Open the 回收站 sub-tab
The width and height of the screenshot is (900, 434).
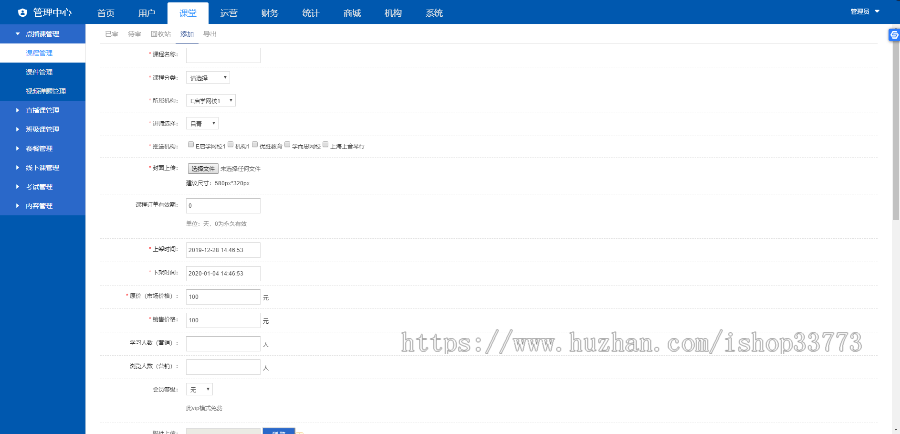[x=160, y=34]
